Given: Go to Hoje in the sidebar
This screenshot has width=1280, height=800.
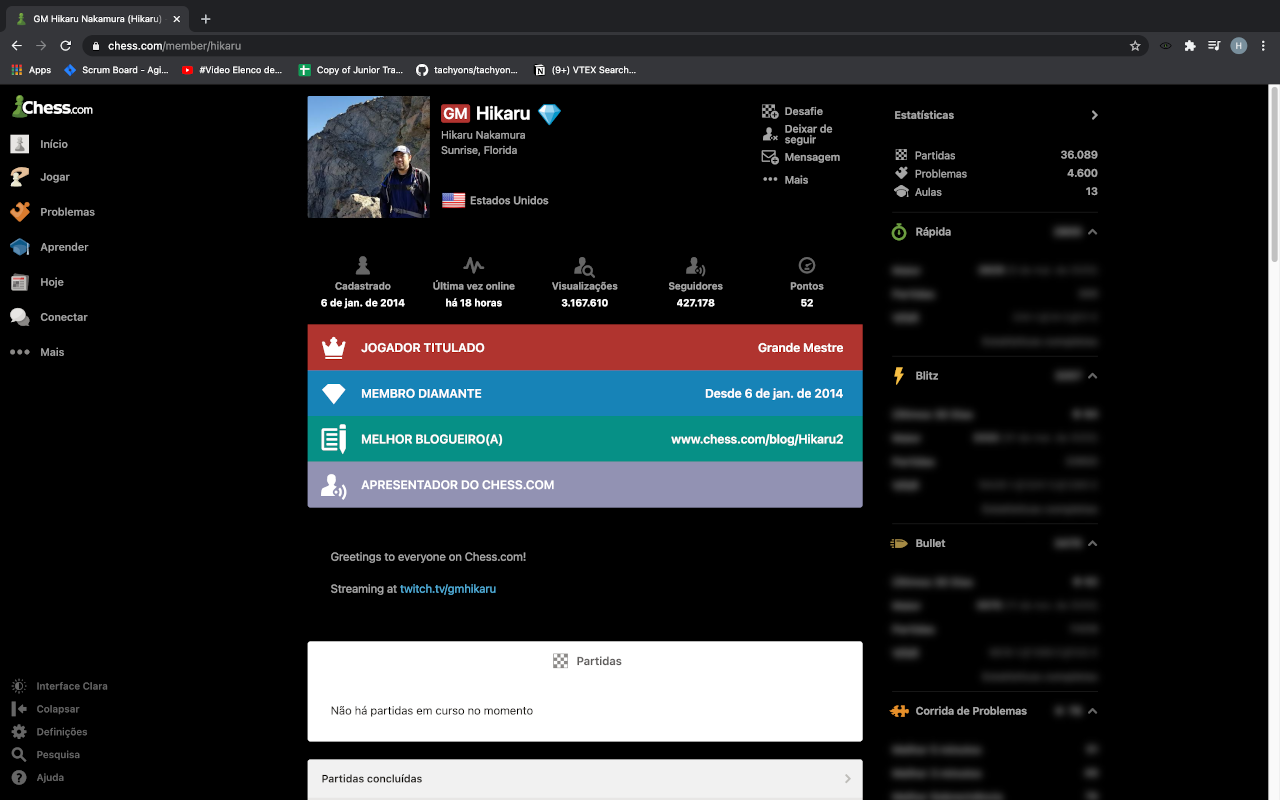Looking at the screenshot, I should (37, 282).
